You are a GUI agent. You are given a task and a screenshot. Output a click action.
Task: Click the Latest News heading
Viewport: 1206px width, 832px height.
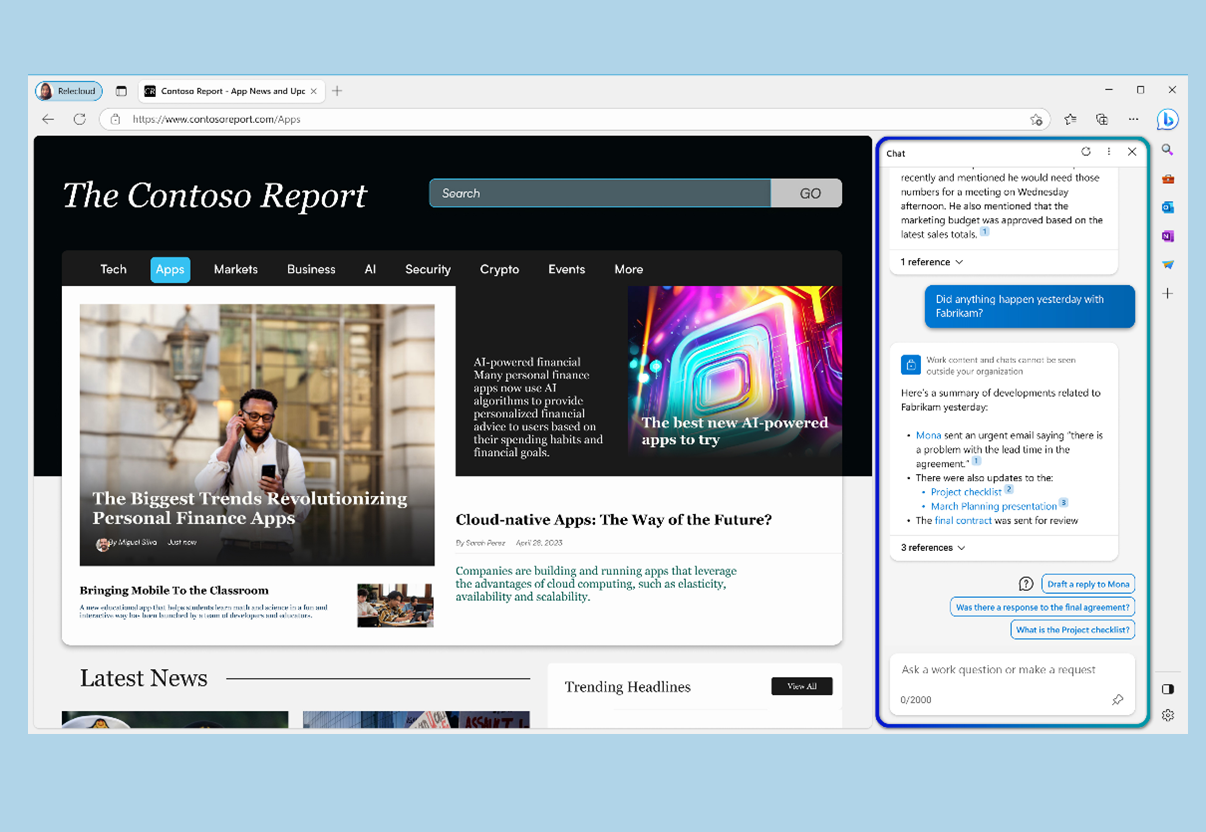(144, 678)
